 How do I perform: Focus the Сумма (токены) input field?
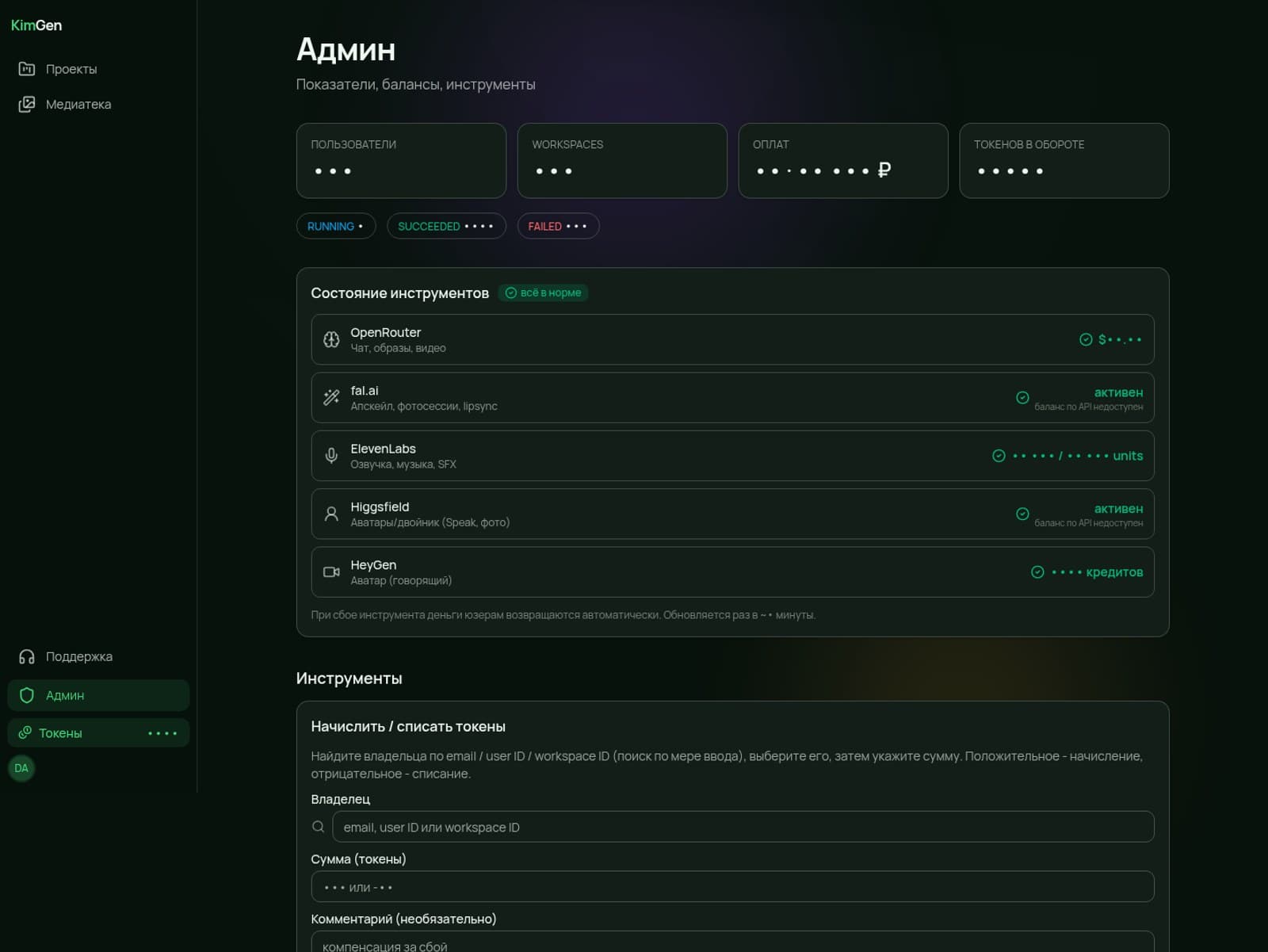(732, 886)
